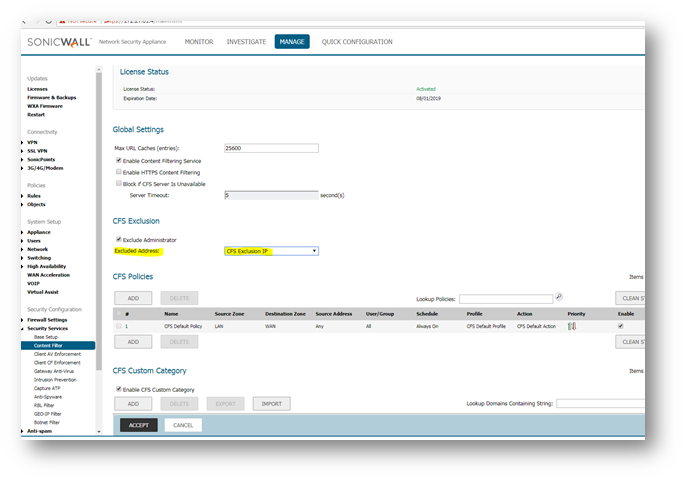
Task: Click the IMPORT button
Action: click(x=272, y=404)
